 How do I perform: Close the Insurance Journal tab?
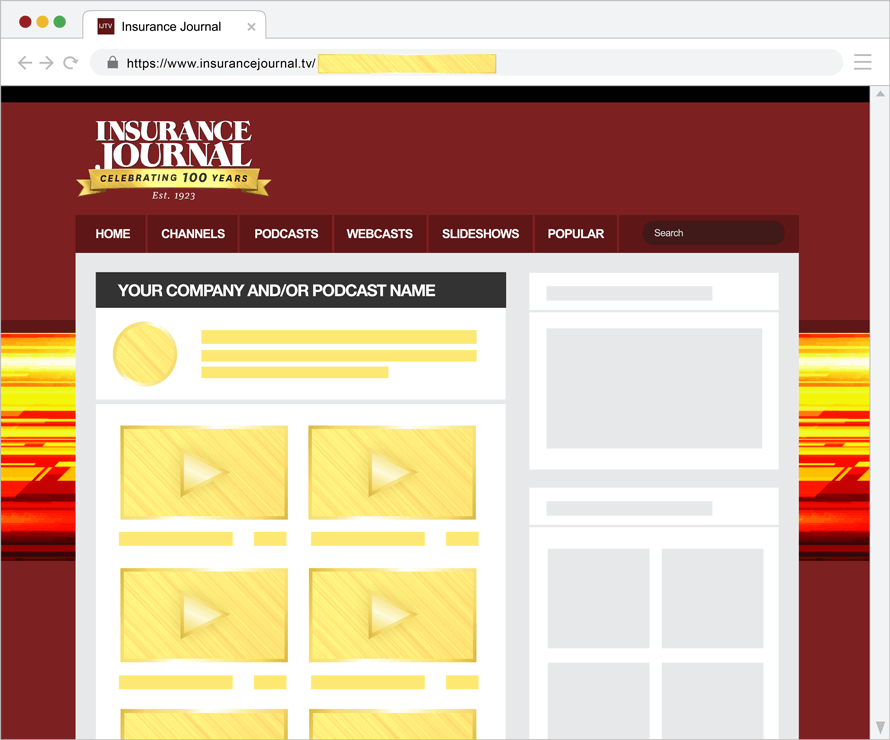pyautogui.click(x=251, y=27)
